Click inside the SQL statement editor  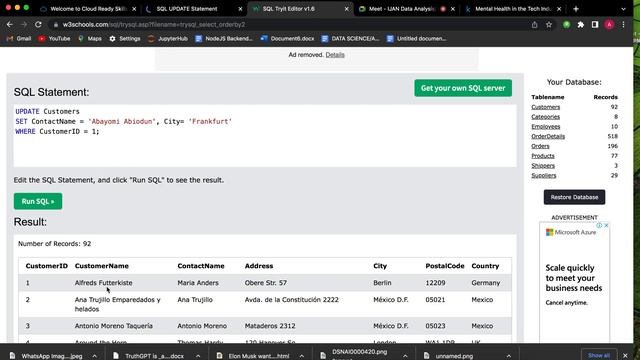point(265,136)
